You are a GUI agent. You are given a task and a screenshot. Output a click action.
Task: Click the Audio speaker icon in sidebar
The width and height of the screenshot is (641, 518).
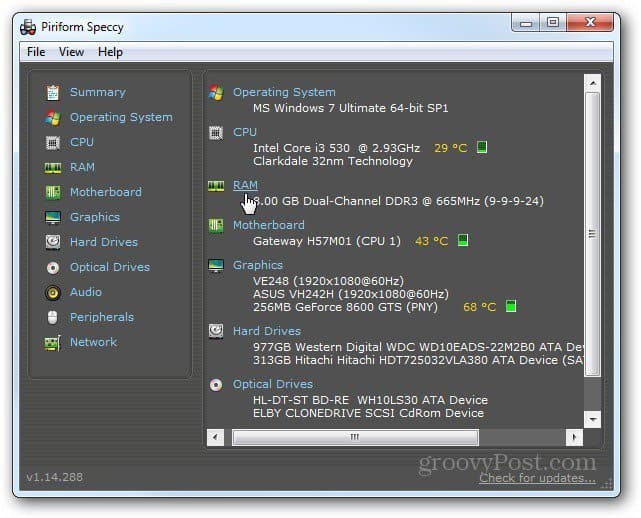[x=53, y=293]
